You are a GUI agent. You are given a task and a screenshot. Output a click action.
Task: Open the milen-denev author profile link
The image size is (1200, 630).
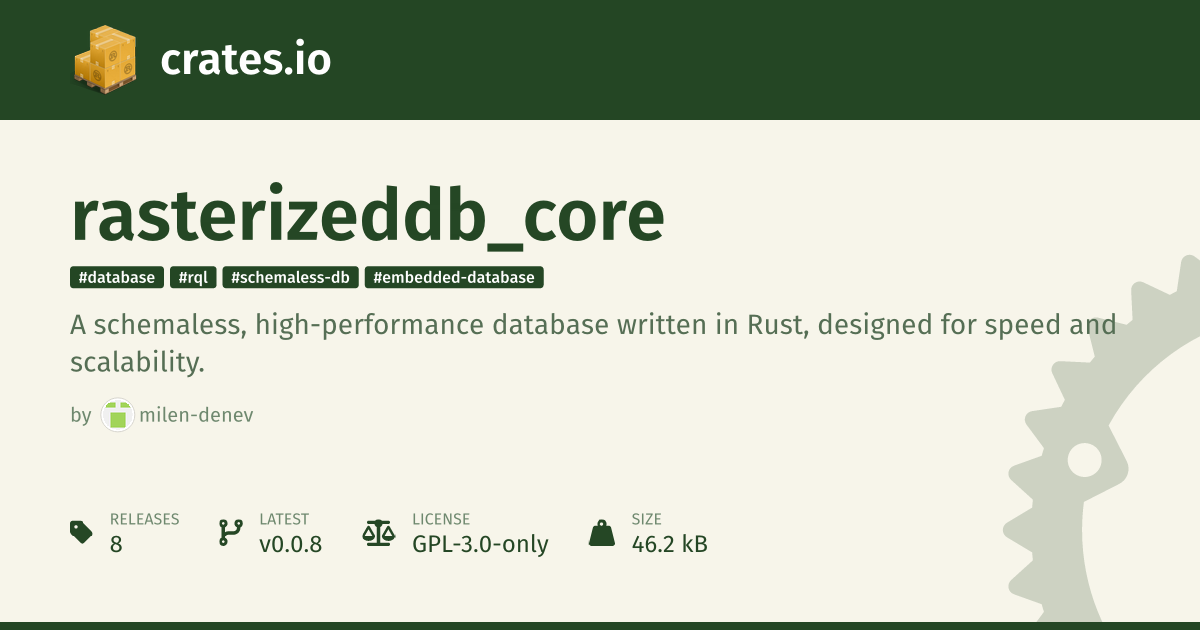point(196,415)
